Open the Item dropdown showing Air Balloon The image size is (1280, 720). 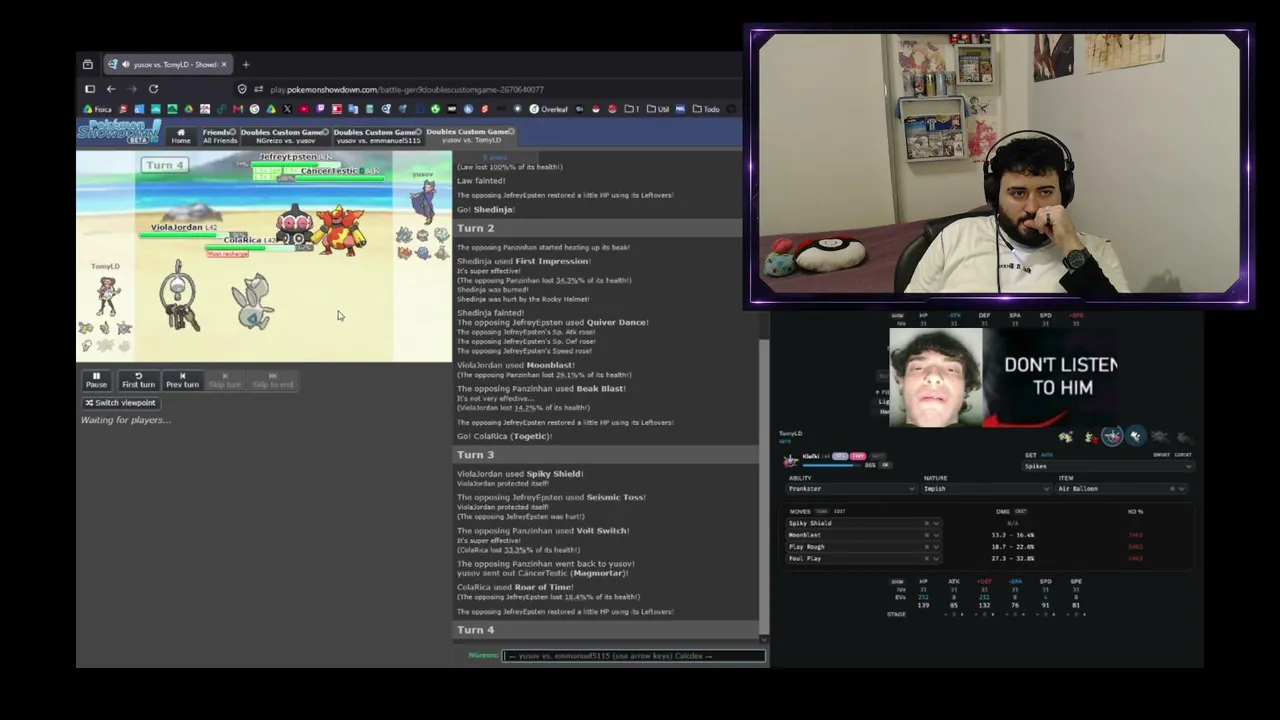[1120, 489]
